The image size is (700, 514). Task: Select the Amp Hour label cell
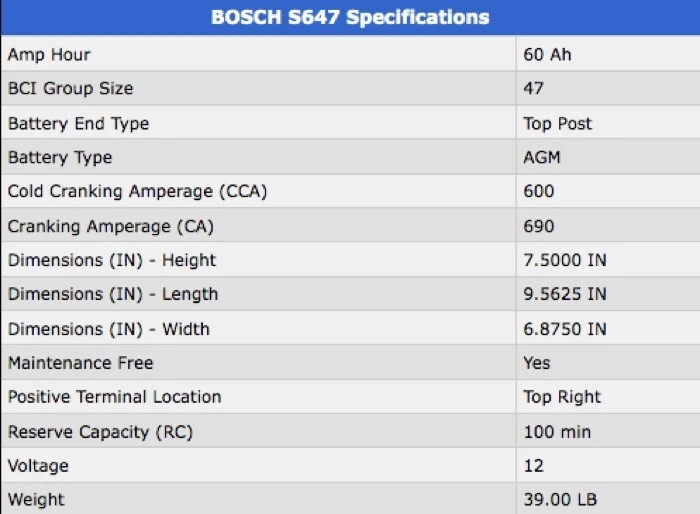[49, 54]
